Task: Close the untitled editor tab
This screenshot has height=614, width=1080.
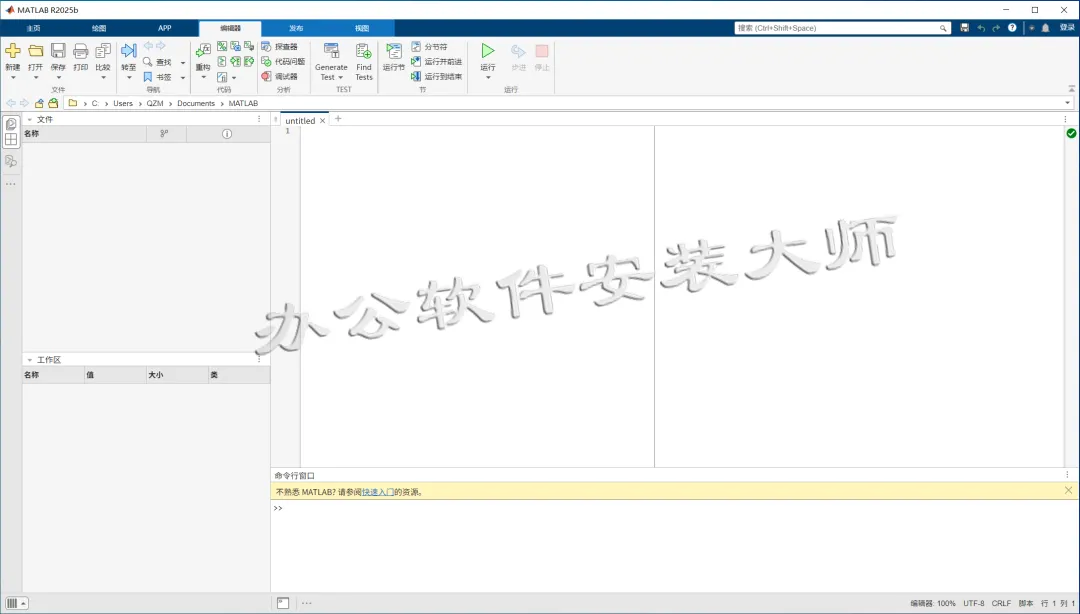Action: coord(322,121)
